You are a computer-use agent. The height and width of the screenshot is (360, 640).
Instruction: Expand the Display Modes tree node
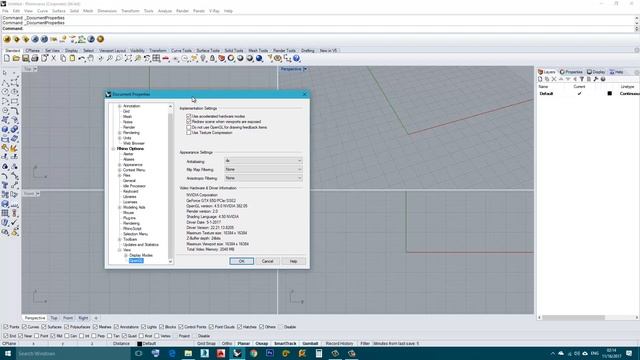(126, 255)
